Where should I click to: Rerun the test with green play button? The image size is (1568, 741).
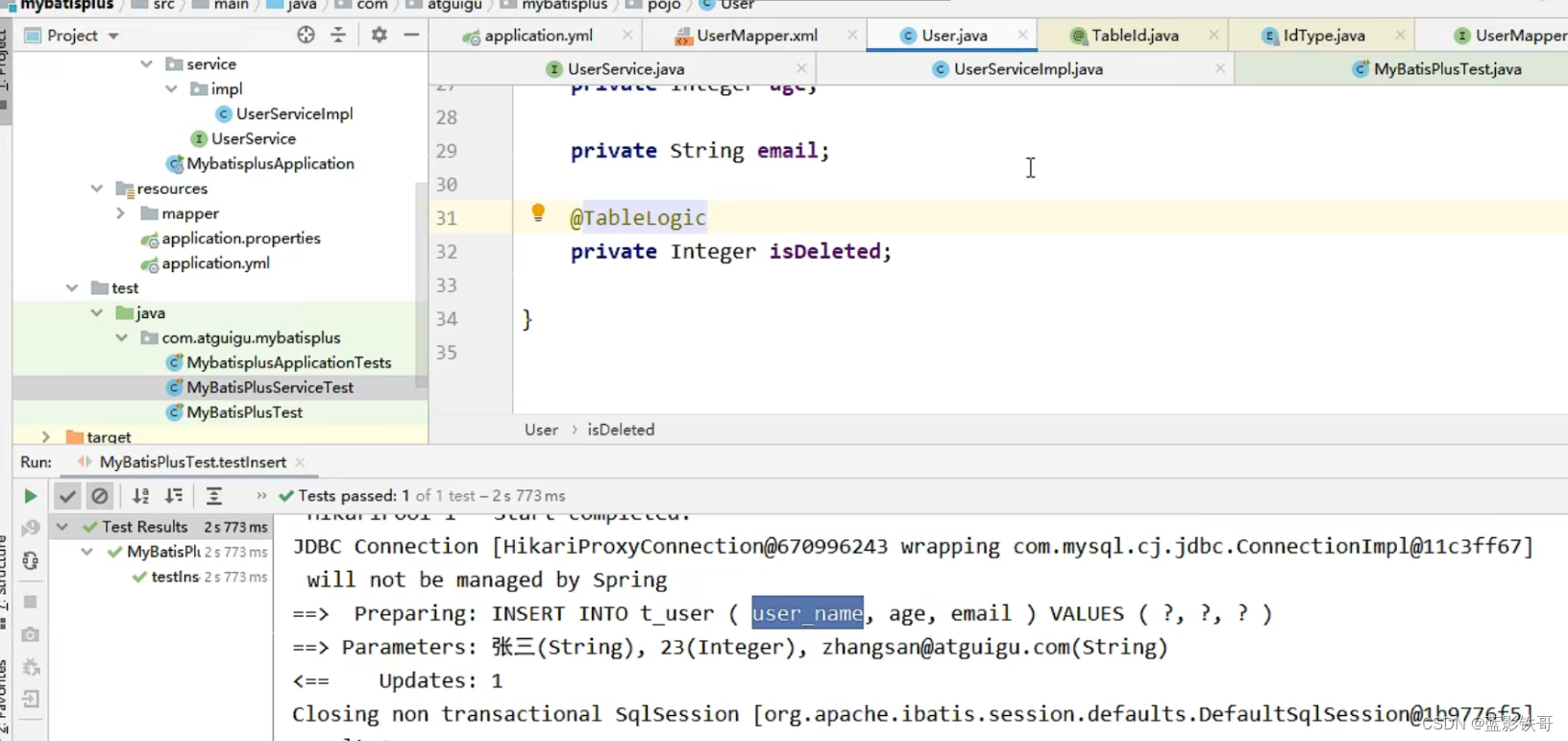(31, 496)
